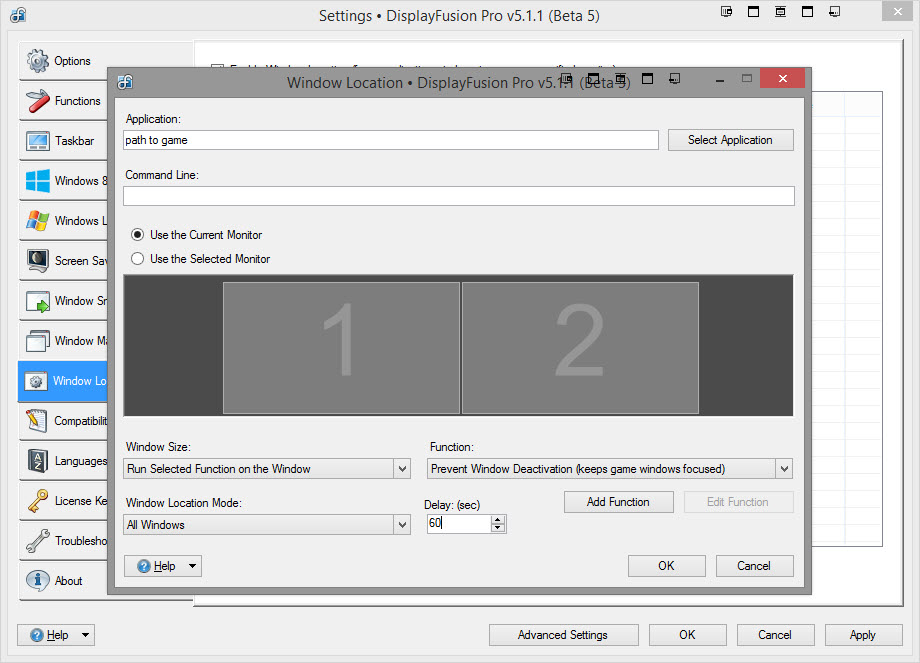920x663 pixels.
Task: Select Use the Selected Monitor radio button
Action: [x=138, y=259]
